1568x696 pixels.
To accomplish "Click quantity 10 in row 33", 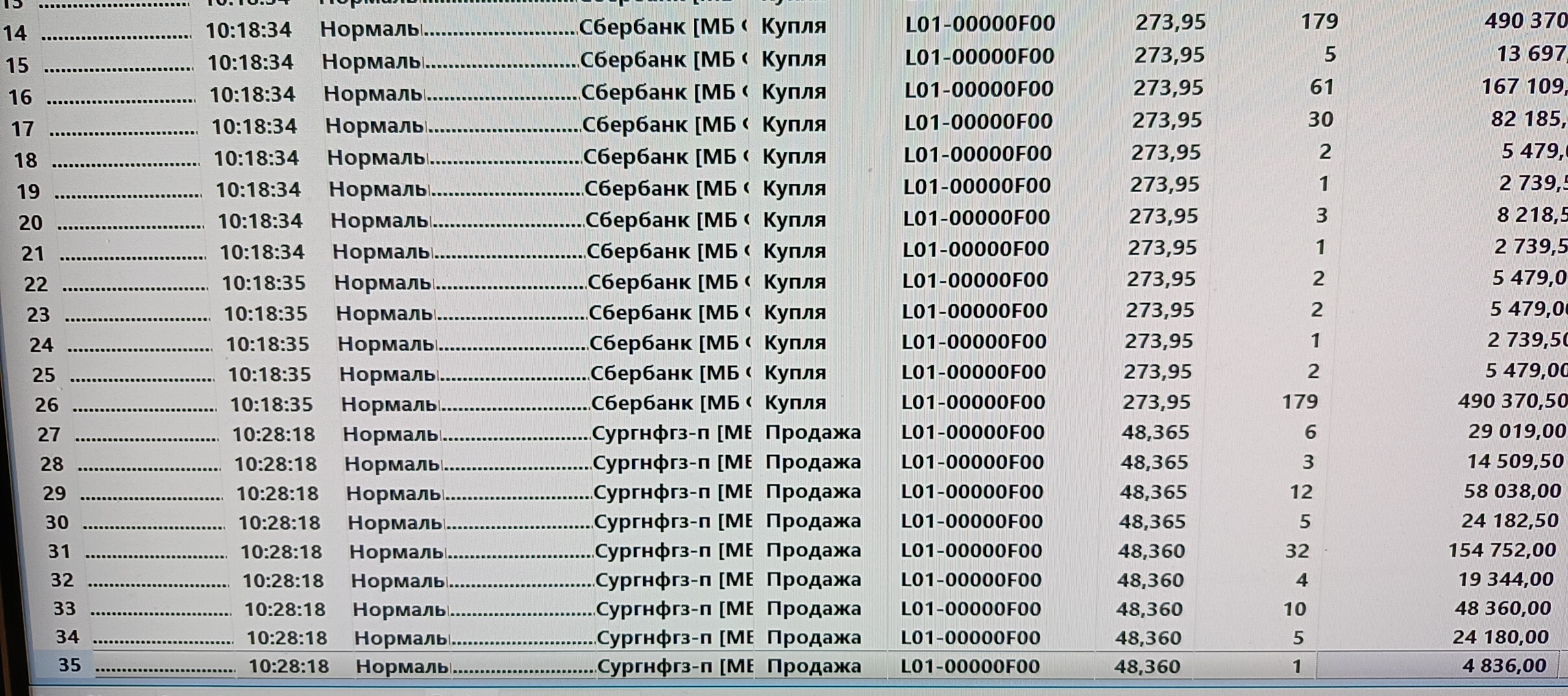I will (x=1294, y=609).
